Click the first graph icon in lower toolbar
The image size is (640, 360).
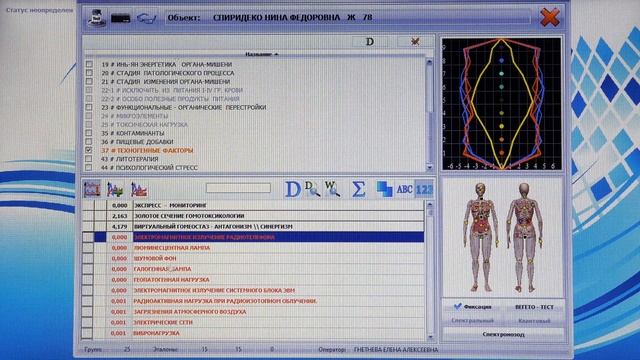pyautogui.click(x=92, y=189)
